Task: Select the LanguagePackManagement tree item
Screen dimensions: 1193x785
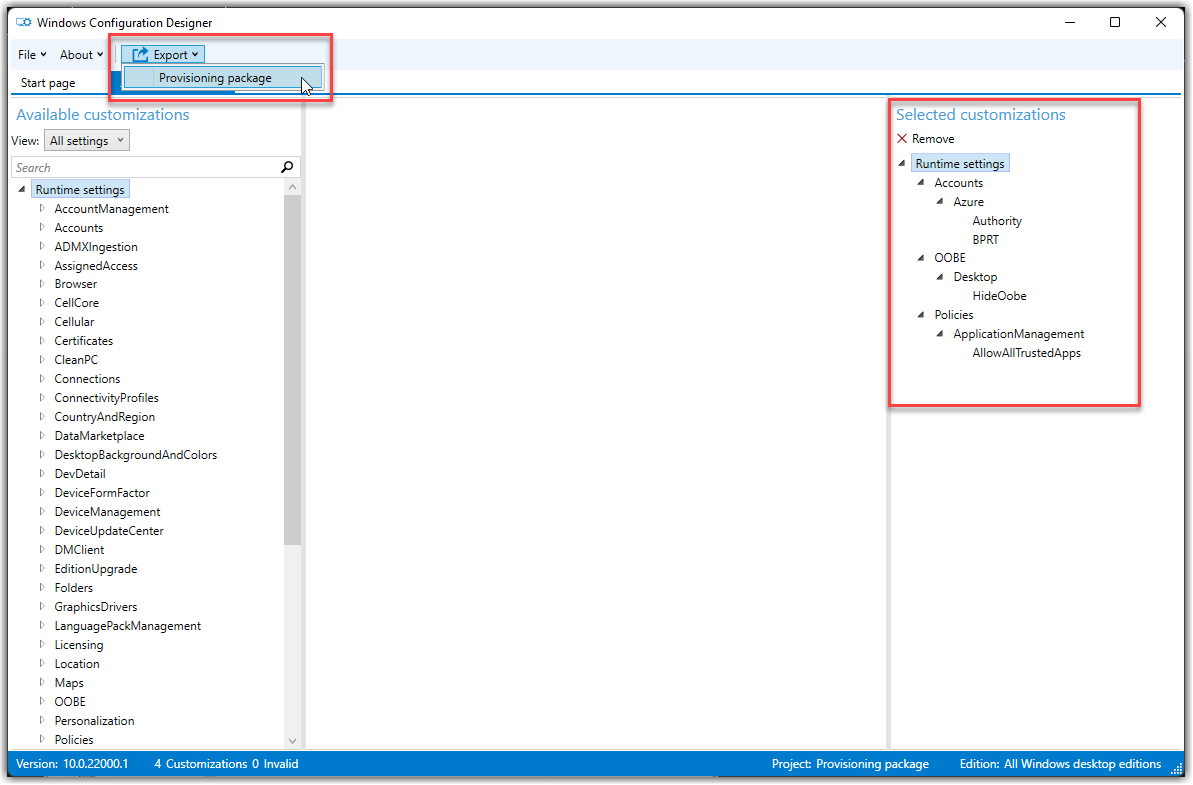Action: click(x=128, y=626)
